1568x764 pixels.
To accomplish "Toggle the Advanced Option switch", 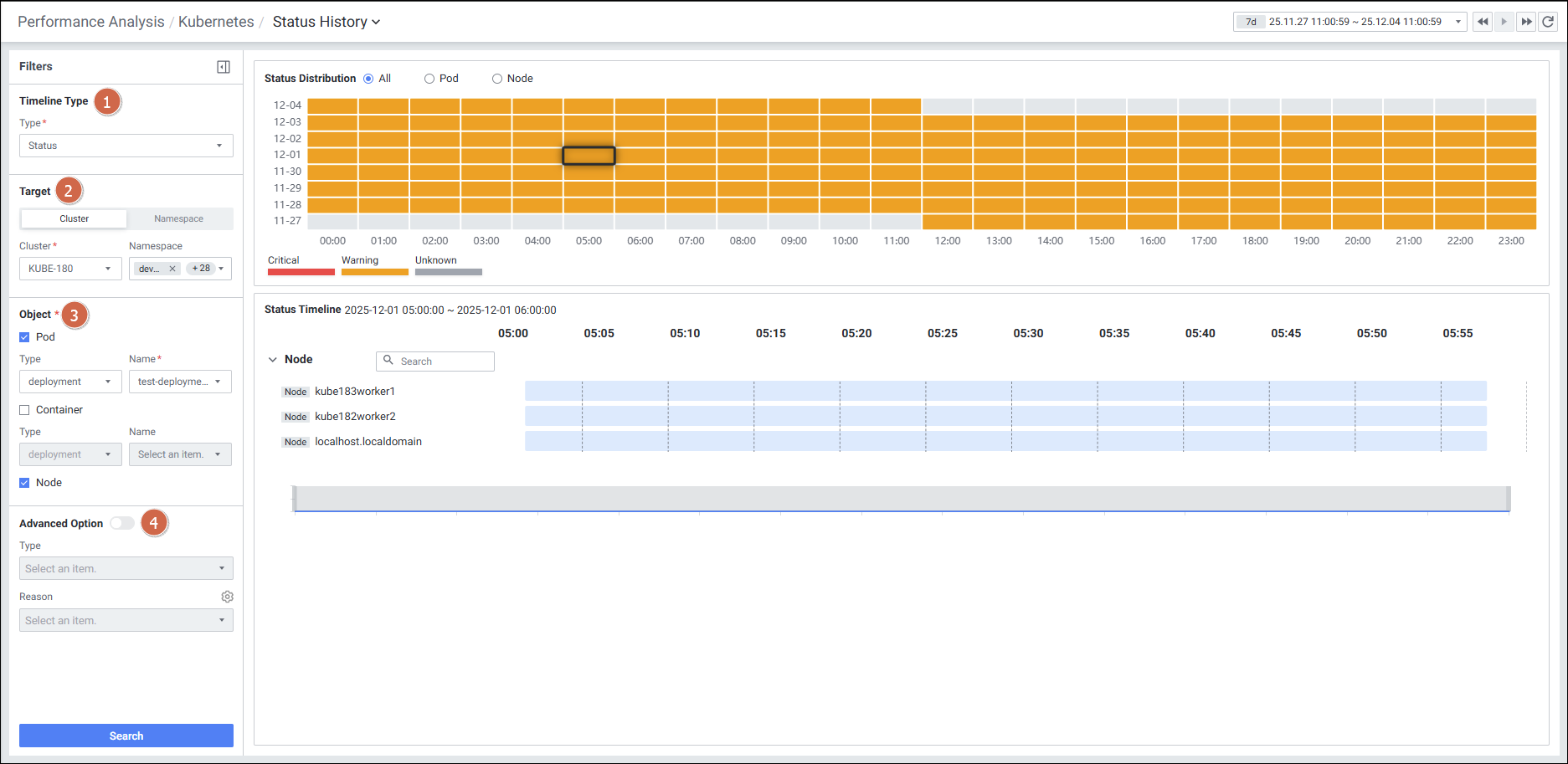I will point(122,523).
